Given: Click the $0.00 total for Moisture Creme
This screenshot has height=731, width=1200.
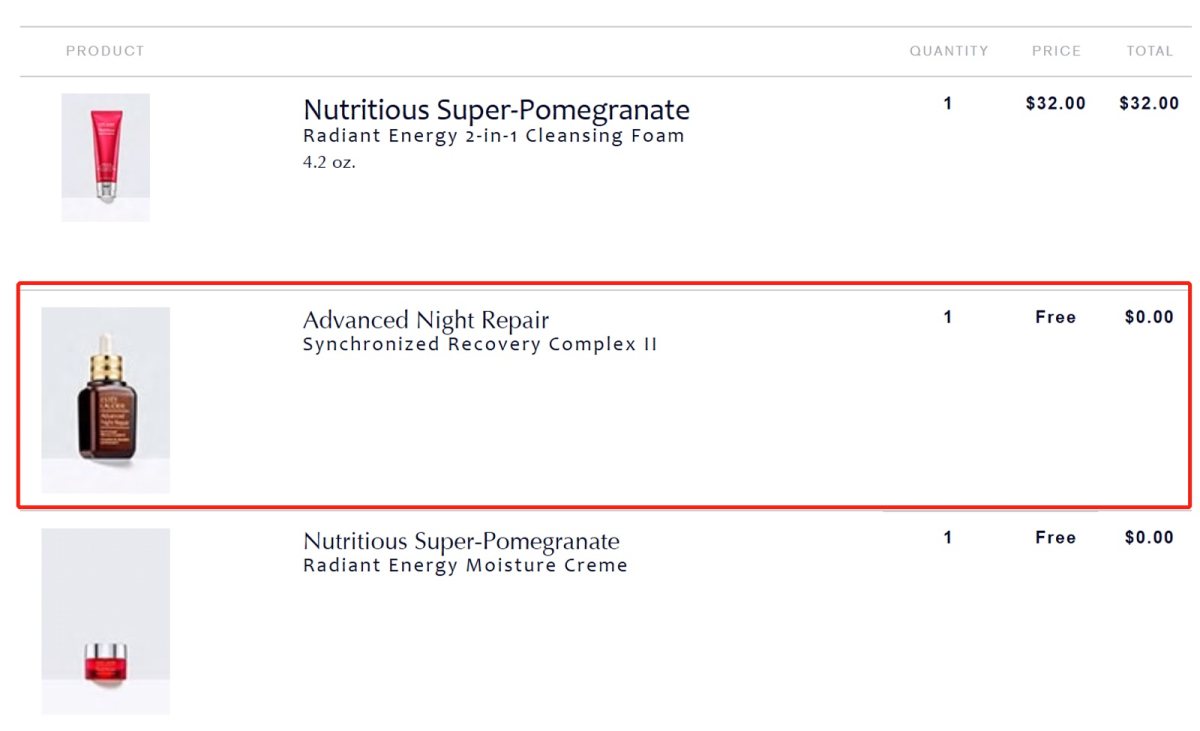Looking at the screenshot, I should click(x=1149, y=537).
